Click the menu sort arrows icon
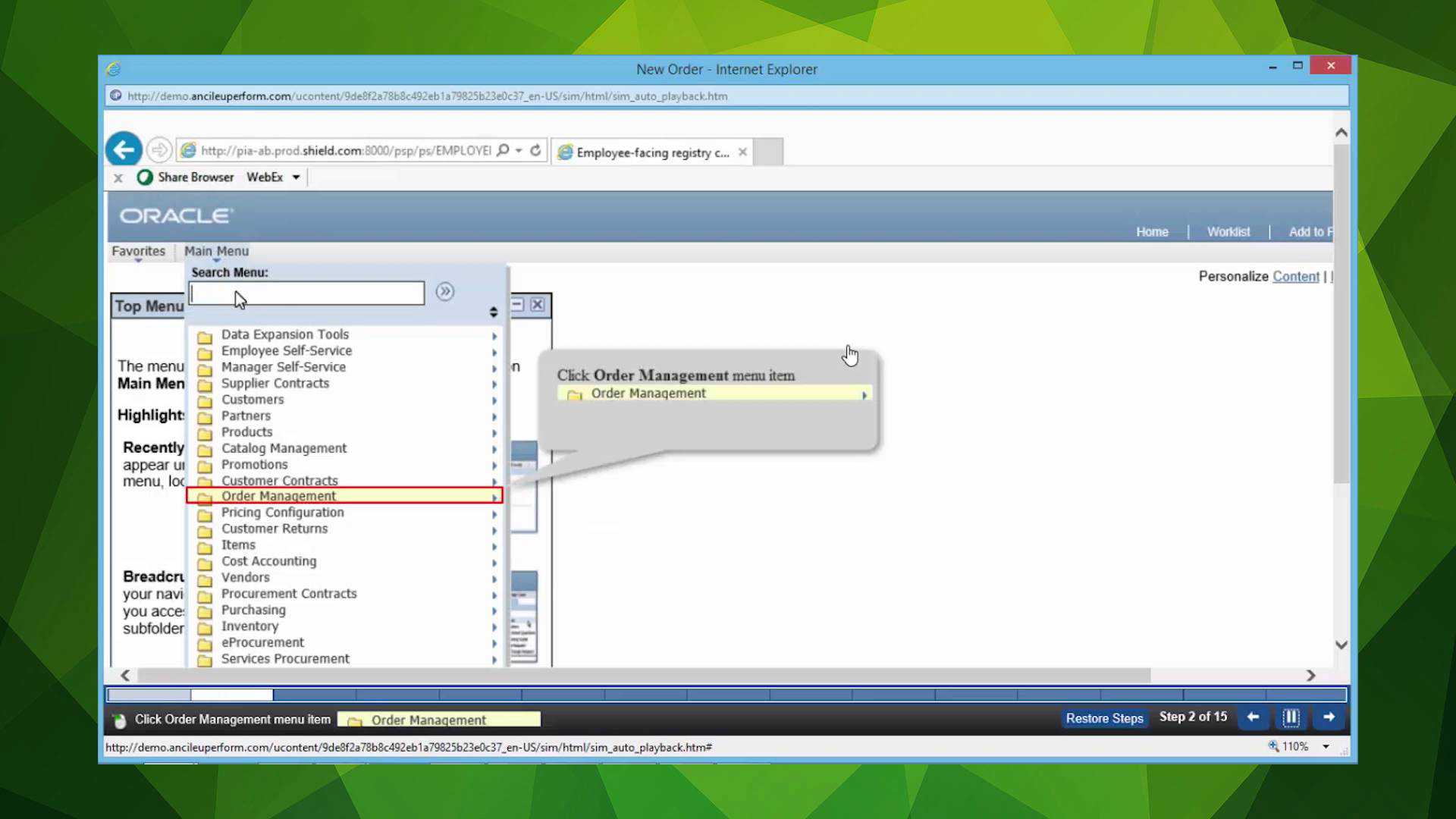 pyautogui.click(x=493, y=312)
